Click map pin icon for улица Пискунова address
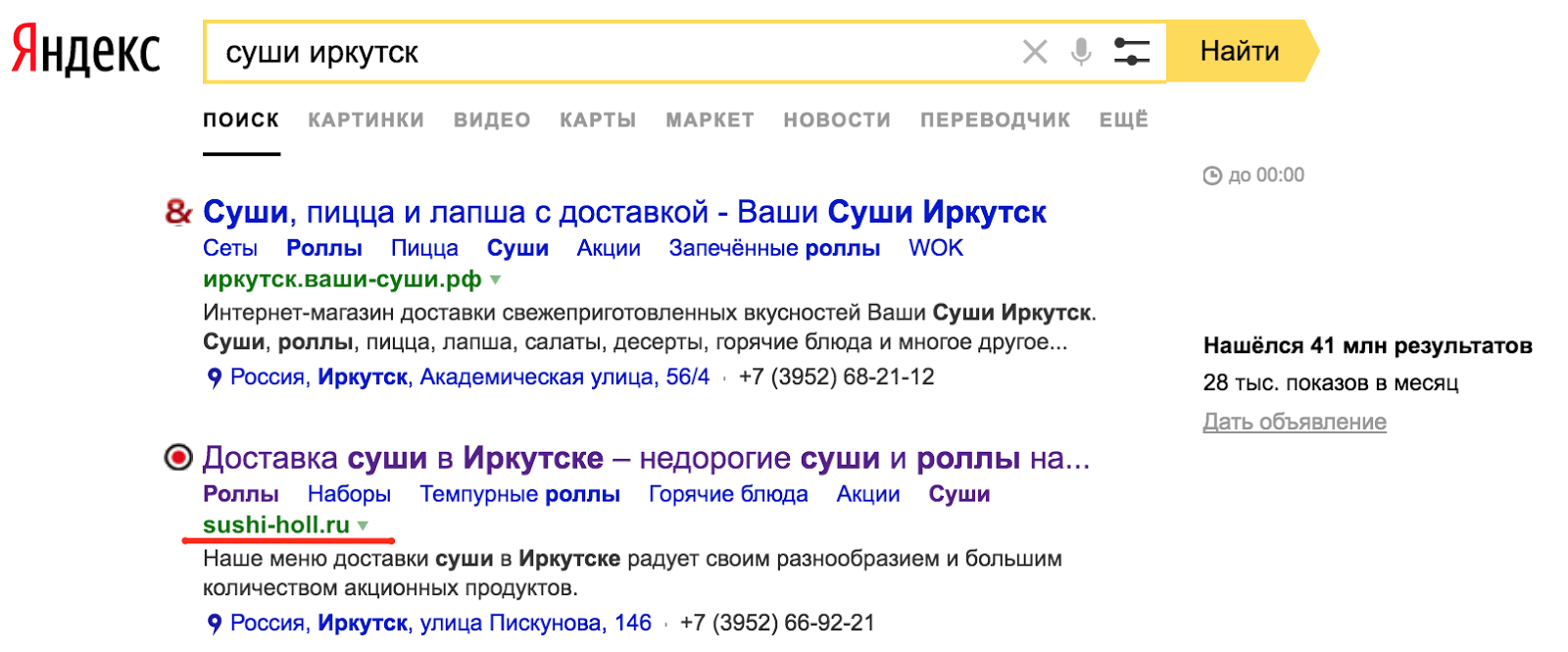This screenshot has width=1568, height=652. pos(215,624)
